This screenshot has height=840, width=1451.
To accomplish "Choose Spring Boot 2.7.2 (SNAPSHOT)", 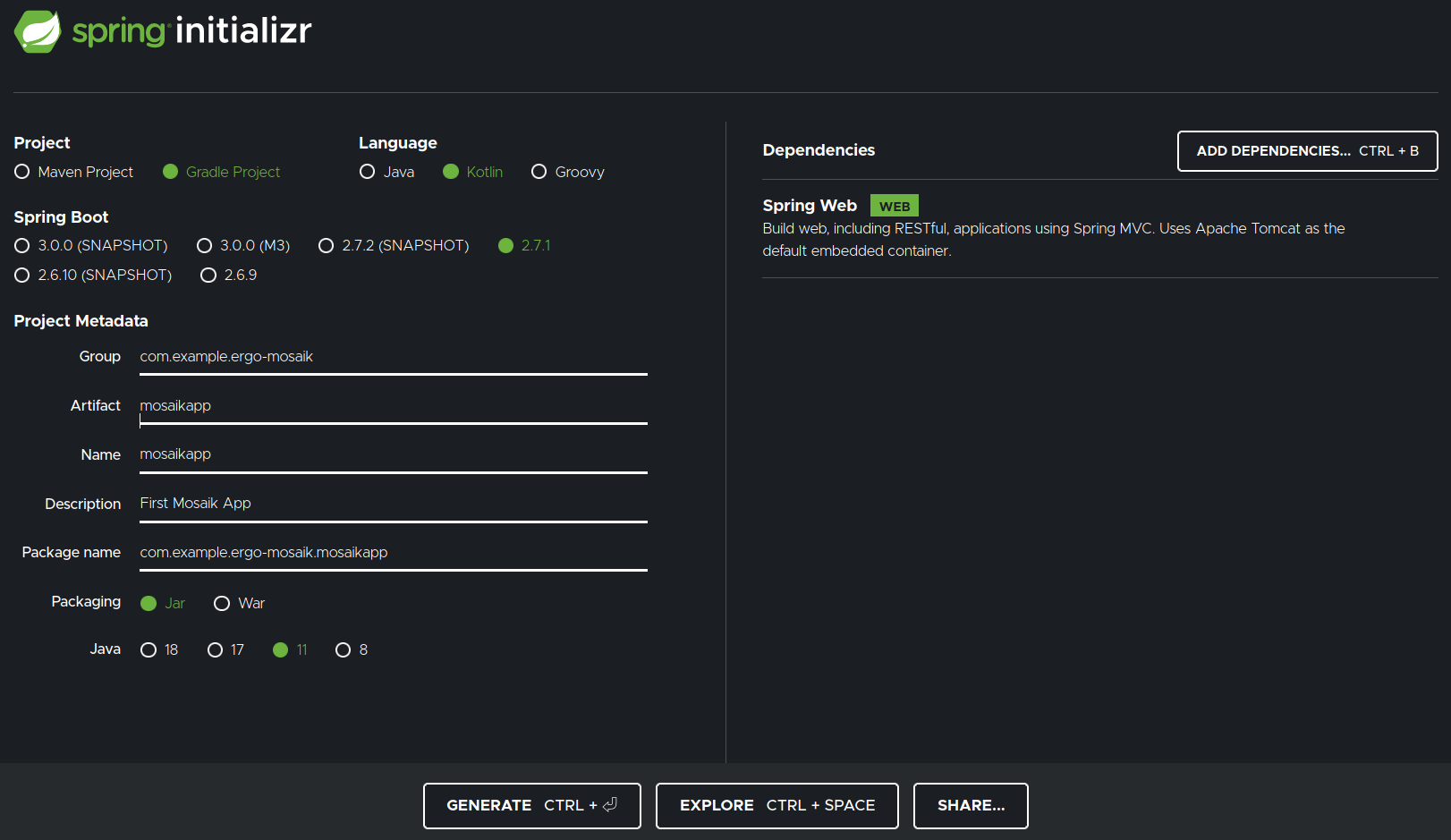I will click(327, 245).
